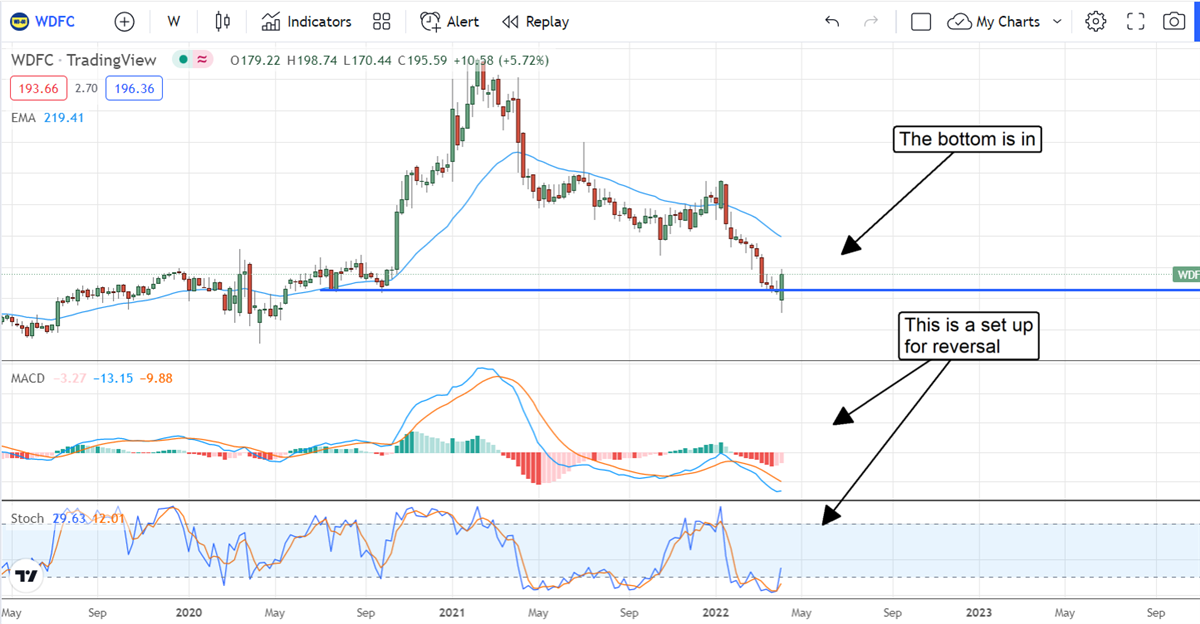Toggle the green market status dot
Image resolution: width=1200 pixels, height=624 pixels.
click(x=183, y=60)
